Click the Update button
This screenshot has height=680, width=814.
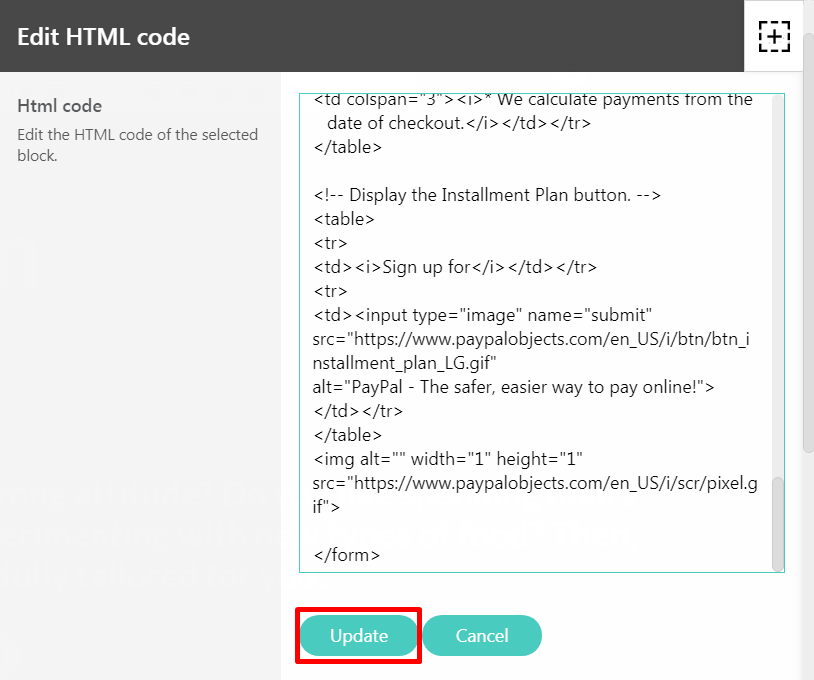click(x=359, y=635)
